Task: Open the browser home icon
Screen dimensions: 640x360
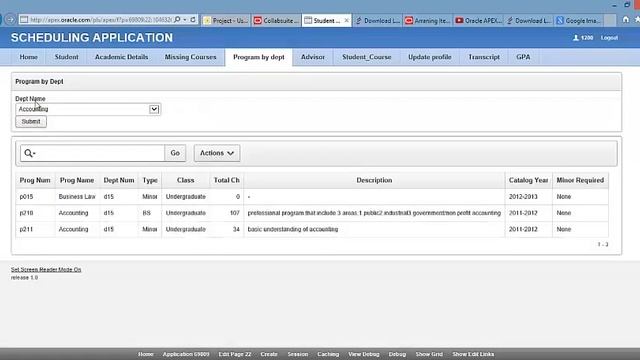Action: tap(626, 19)
